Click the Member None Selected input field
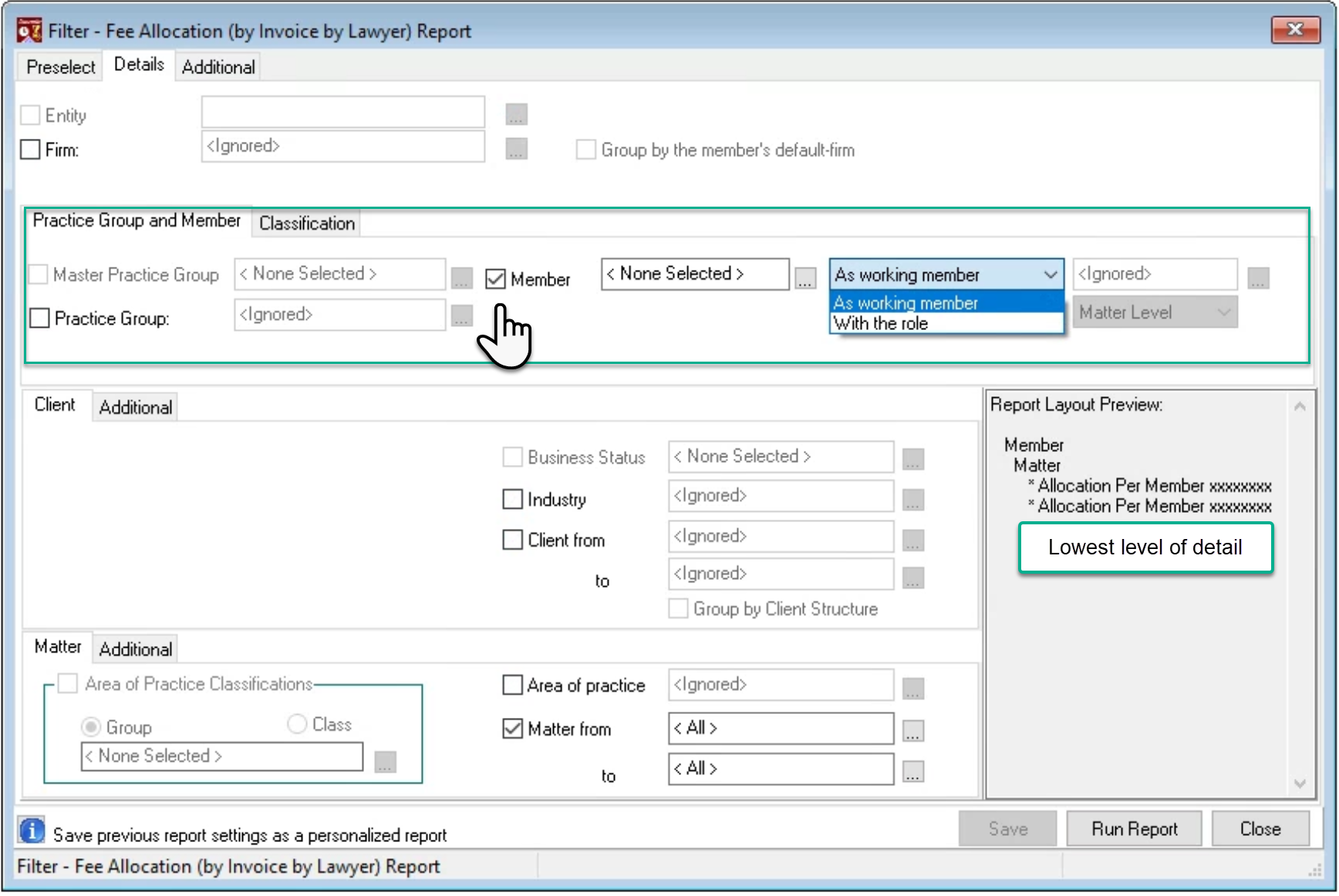 click(x=695, y=274)
